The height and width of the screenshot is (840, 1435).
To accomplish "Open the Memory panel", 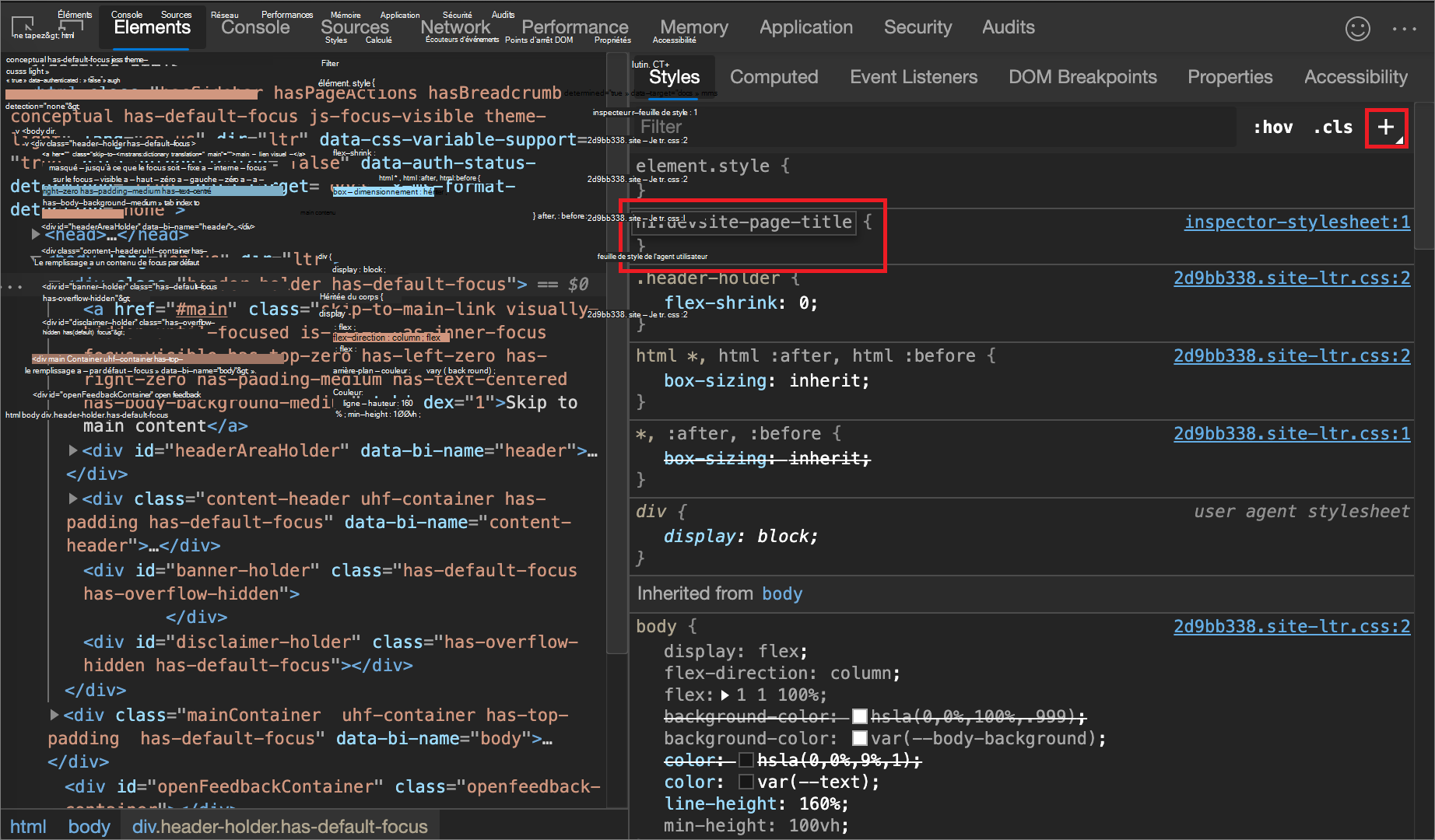I will coord(693,27).
